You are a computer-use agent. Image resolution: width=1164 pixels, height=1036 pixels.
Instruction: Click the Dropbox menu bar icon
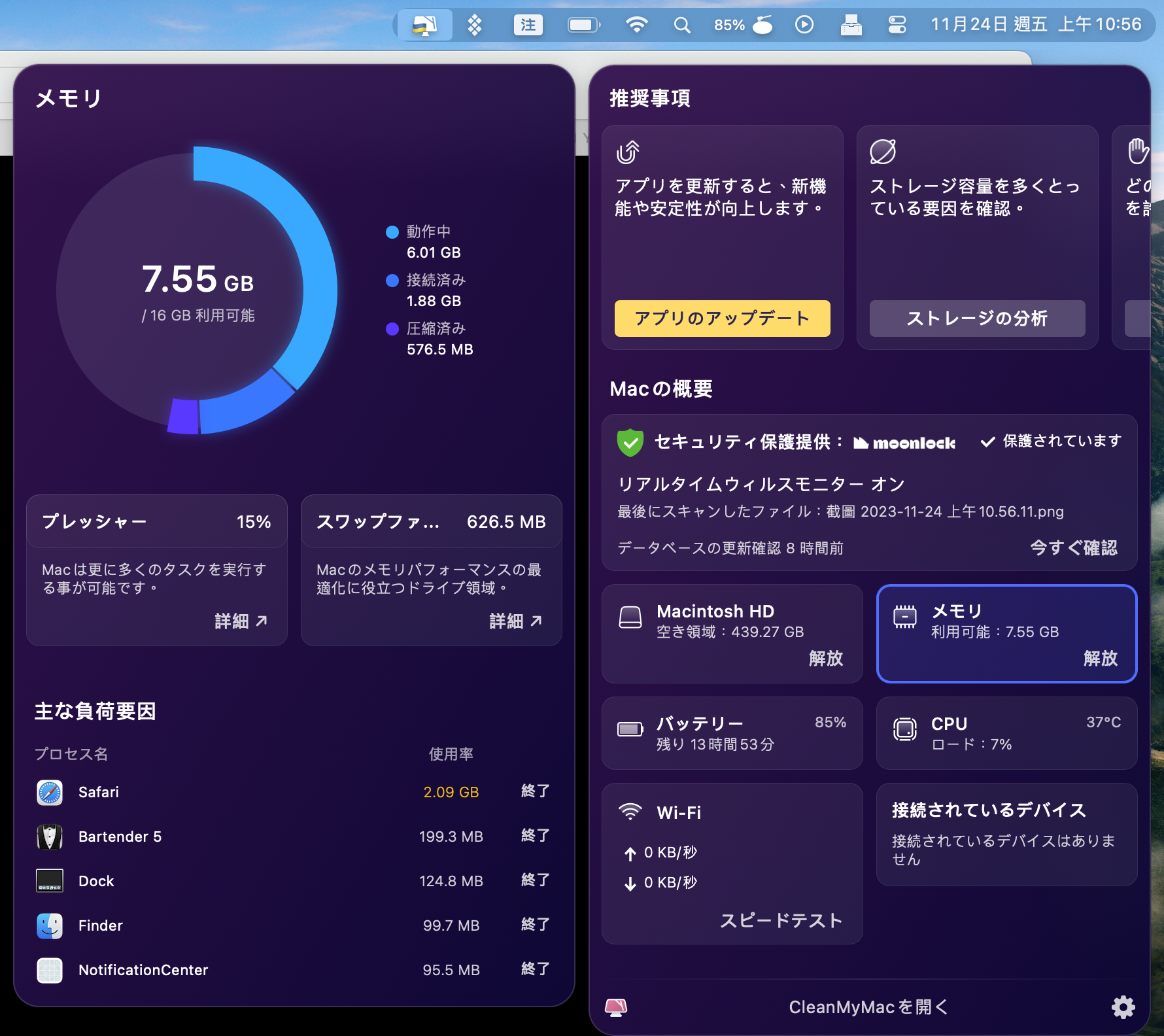(475, 26)
